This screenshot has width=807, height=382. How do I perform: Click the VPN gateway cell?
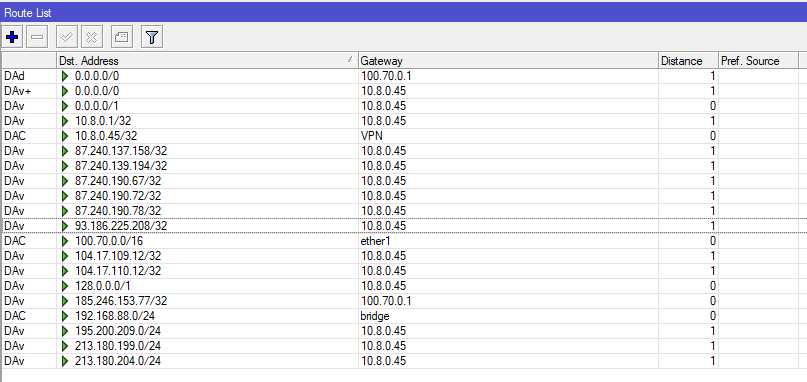point(508,136)
